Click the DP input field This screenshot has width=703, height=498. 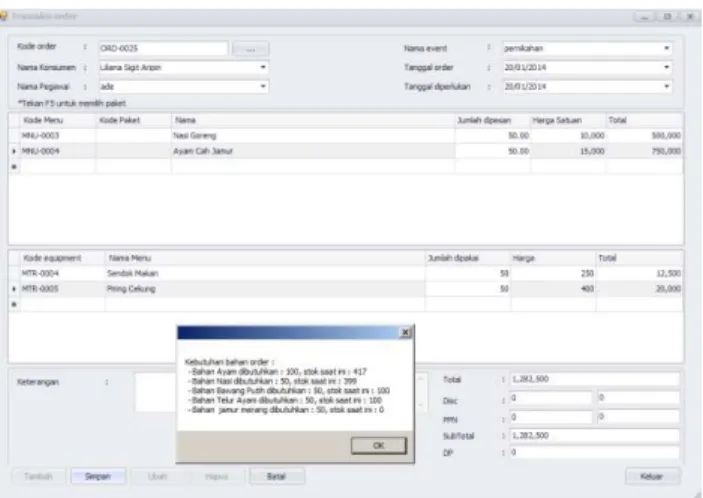point(595,453)
